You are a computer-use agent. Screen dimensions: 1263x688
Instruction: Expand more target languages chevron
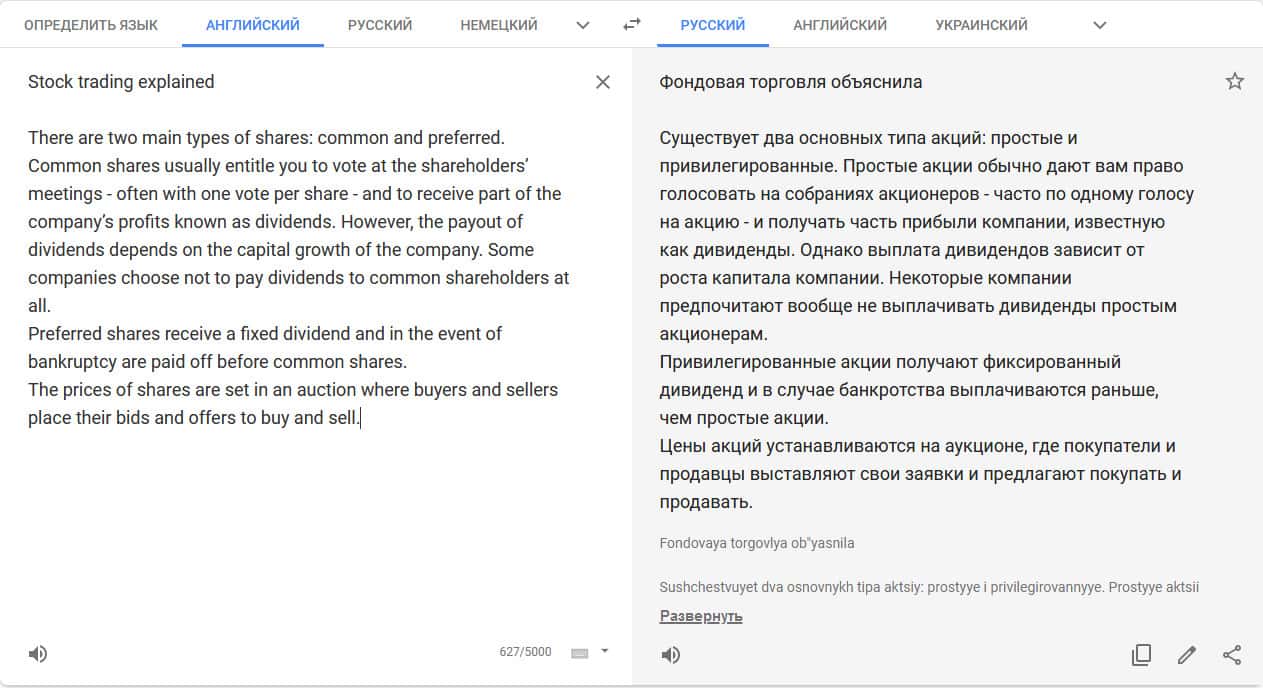pos(1100,25)
